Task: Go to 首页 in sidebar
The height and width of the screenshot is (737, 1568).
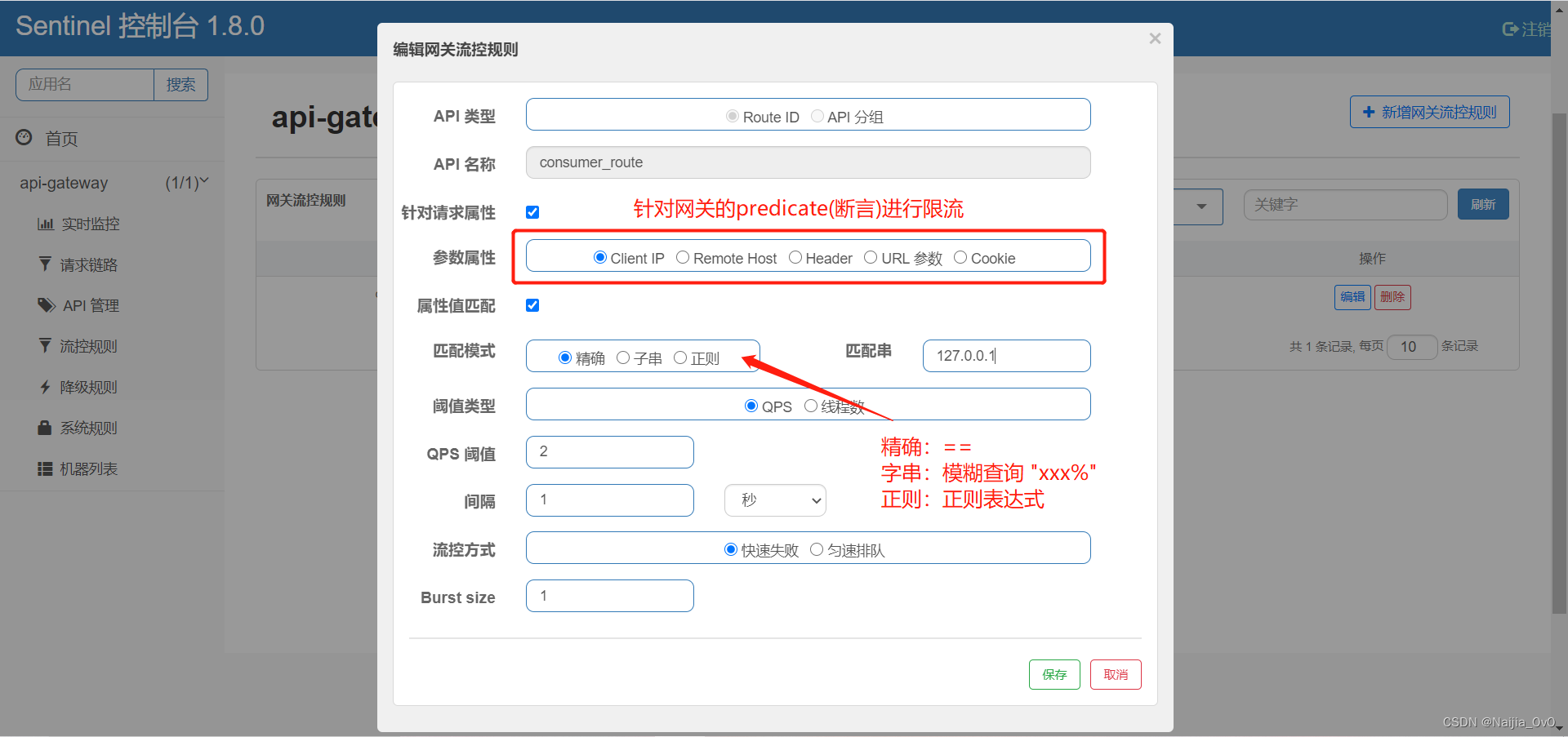Action: (x=61, y=139)
